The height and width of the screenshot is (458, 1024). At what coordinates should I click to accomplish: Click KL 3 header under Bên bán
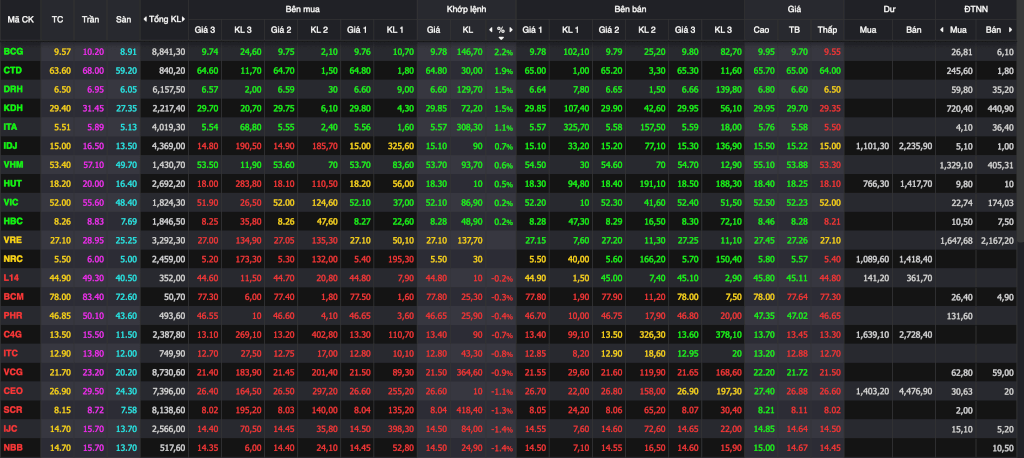[x=723, y=30]
